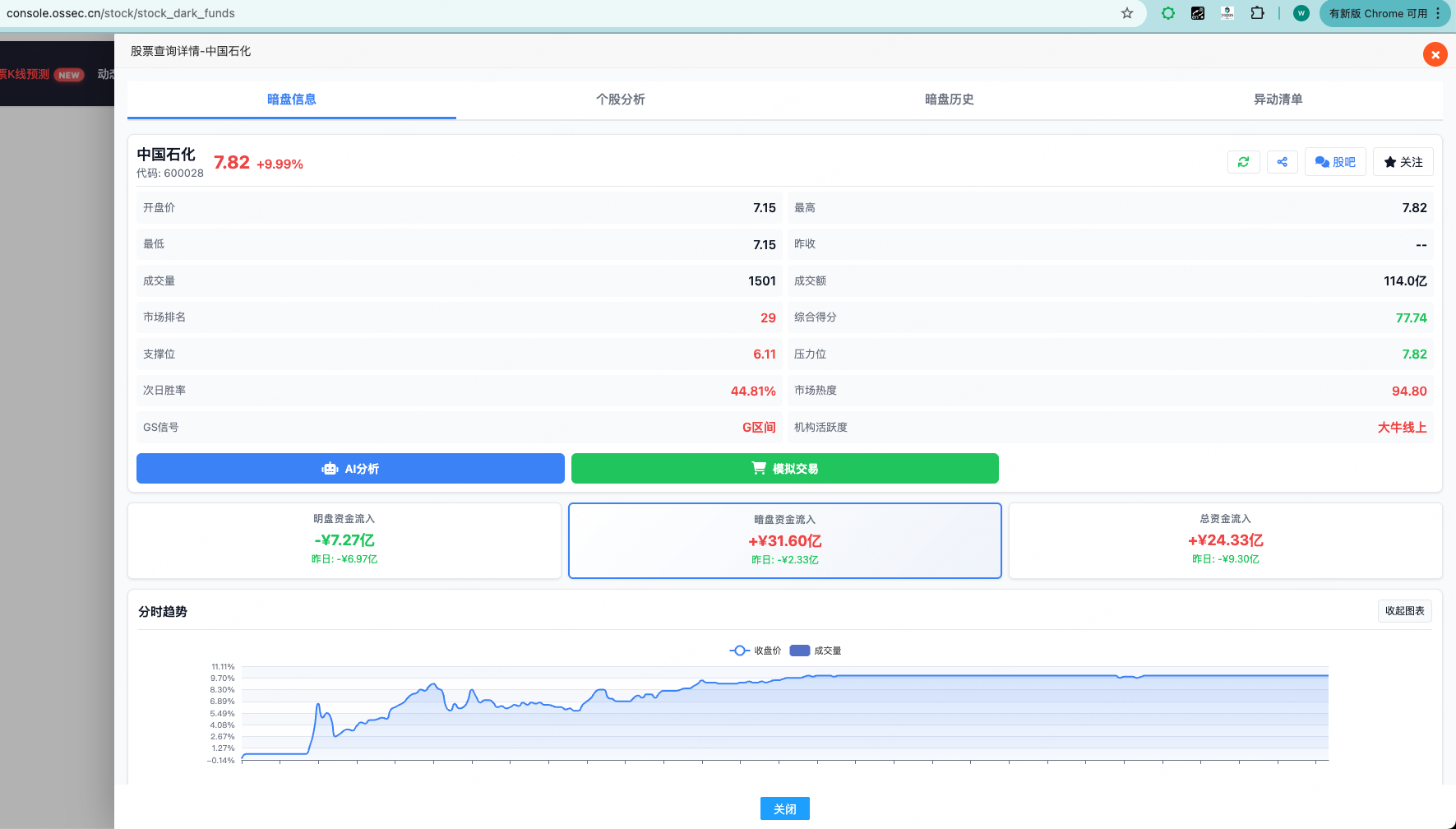Viewport: 1456px width, 829px height.
Task: Launch the AI分析 button
Action: tap(350, 469)
